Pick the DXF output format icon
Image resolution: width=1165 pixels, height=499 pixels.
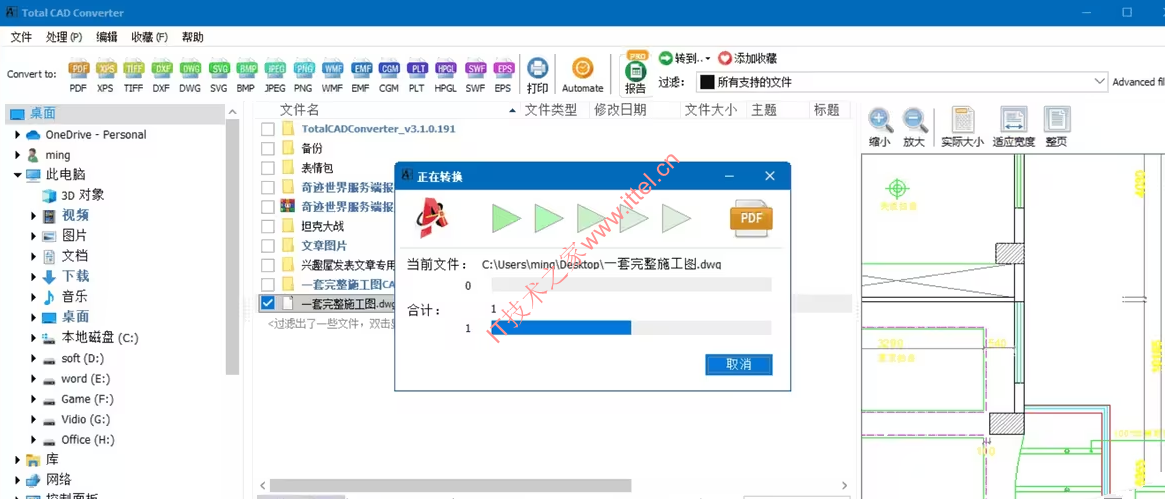point(161,75)
